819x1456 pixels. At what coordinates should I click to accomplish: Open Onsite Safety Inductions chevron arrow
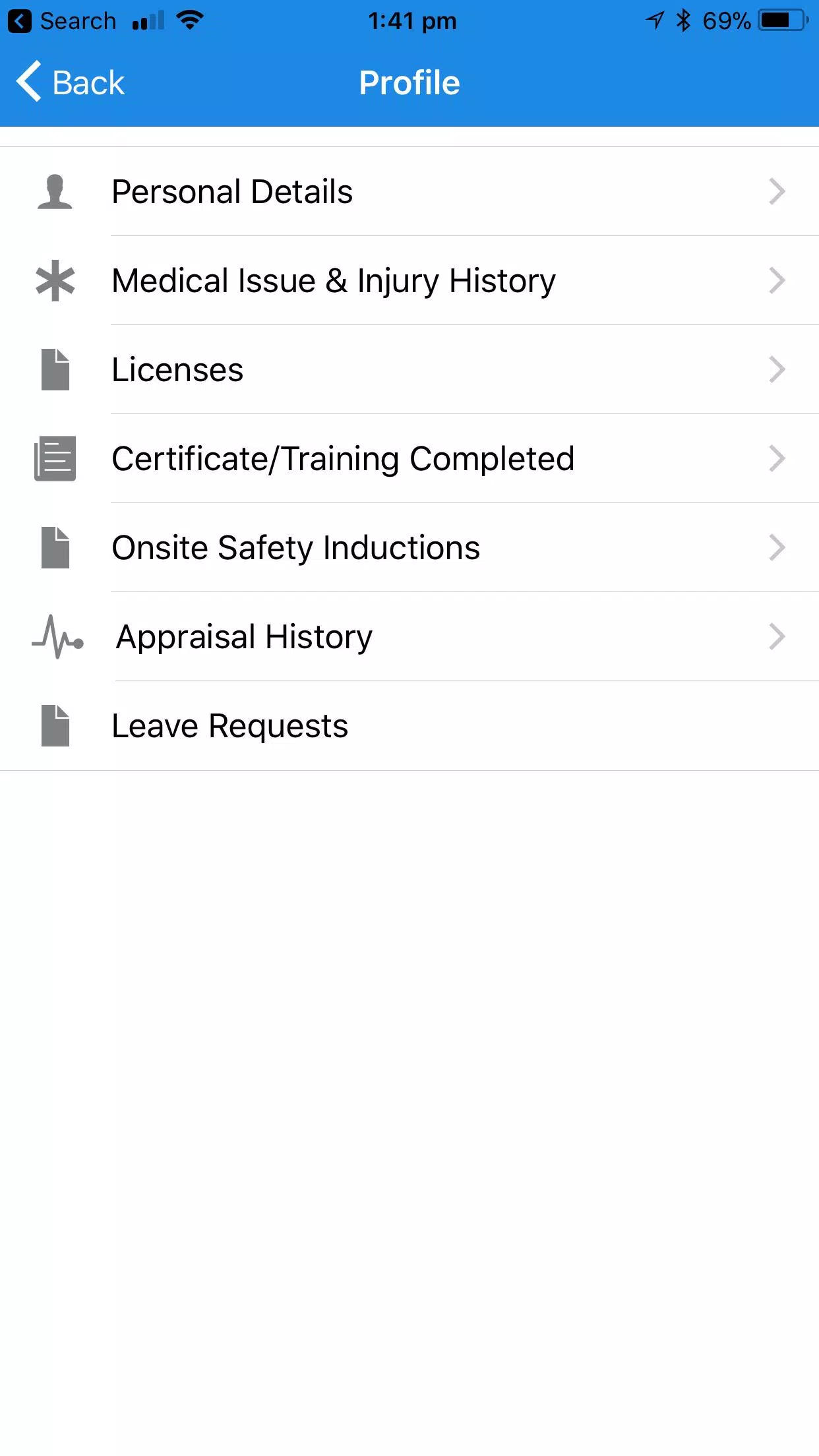click(777, 548)
